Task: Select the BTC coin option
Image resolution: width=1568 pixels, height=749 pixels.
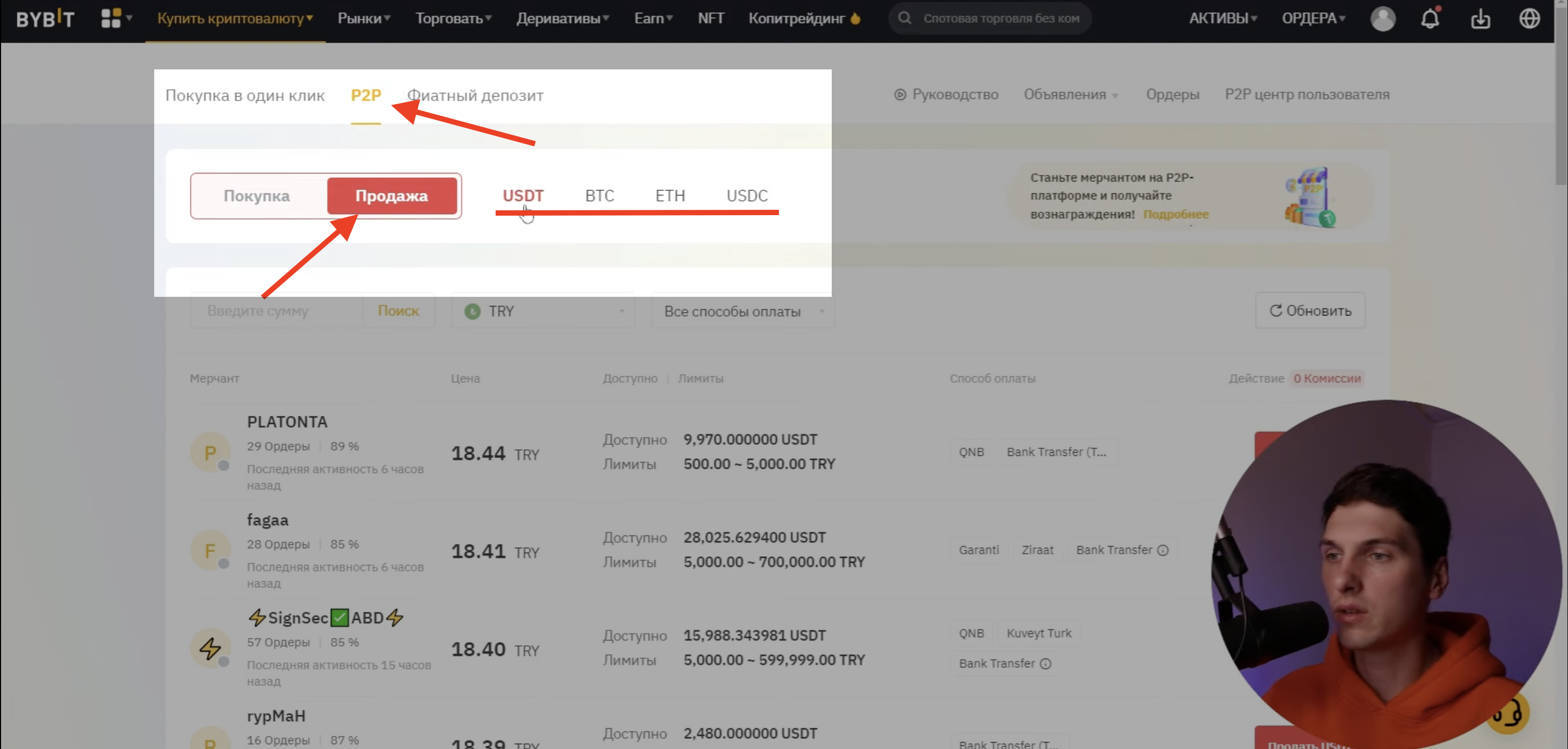Action: (600, 195)
